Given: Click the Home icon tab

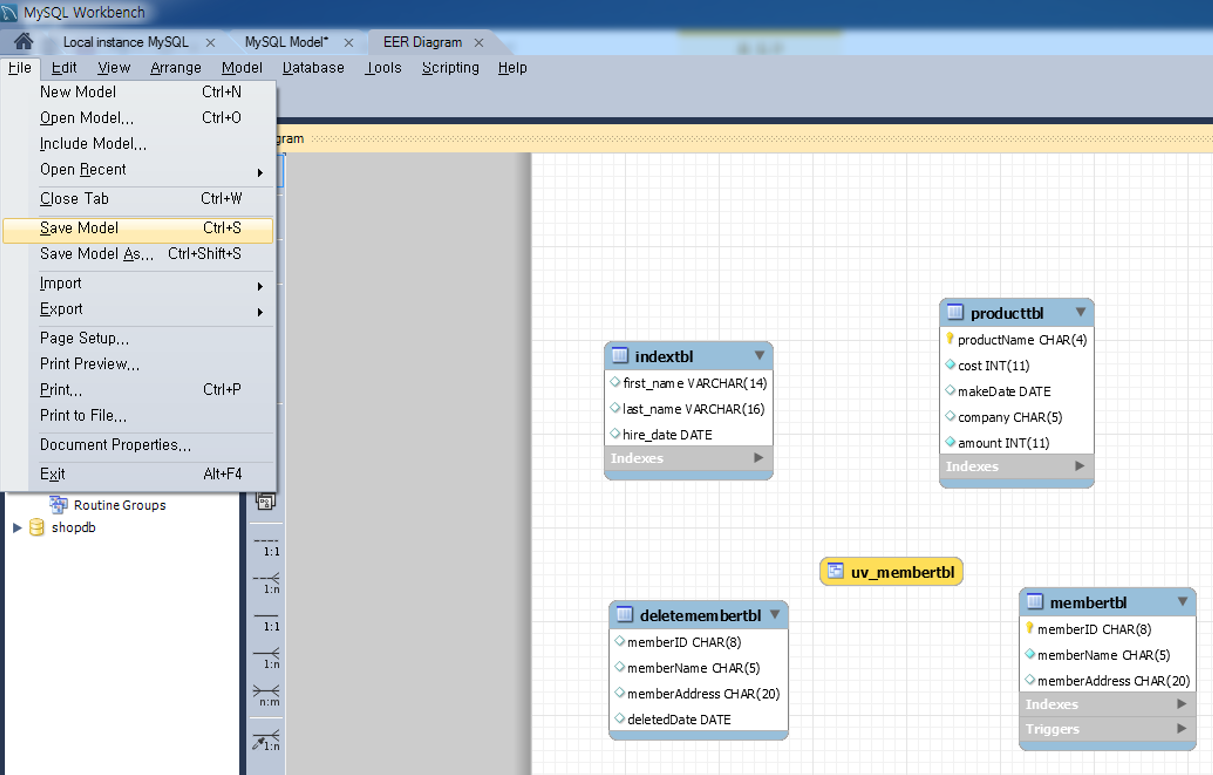Looking at the screenshot, I should point(22,42).
